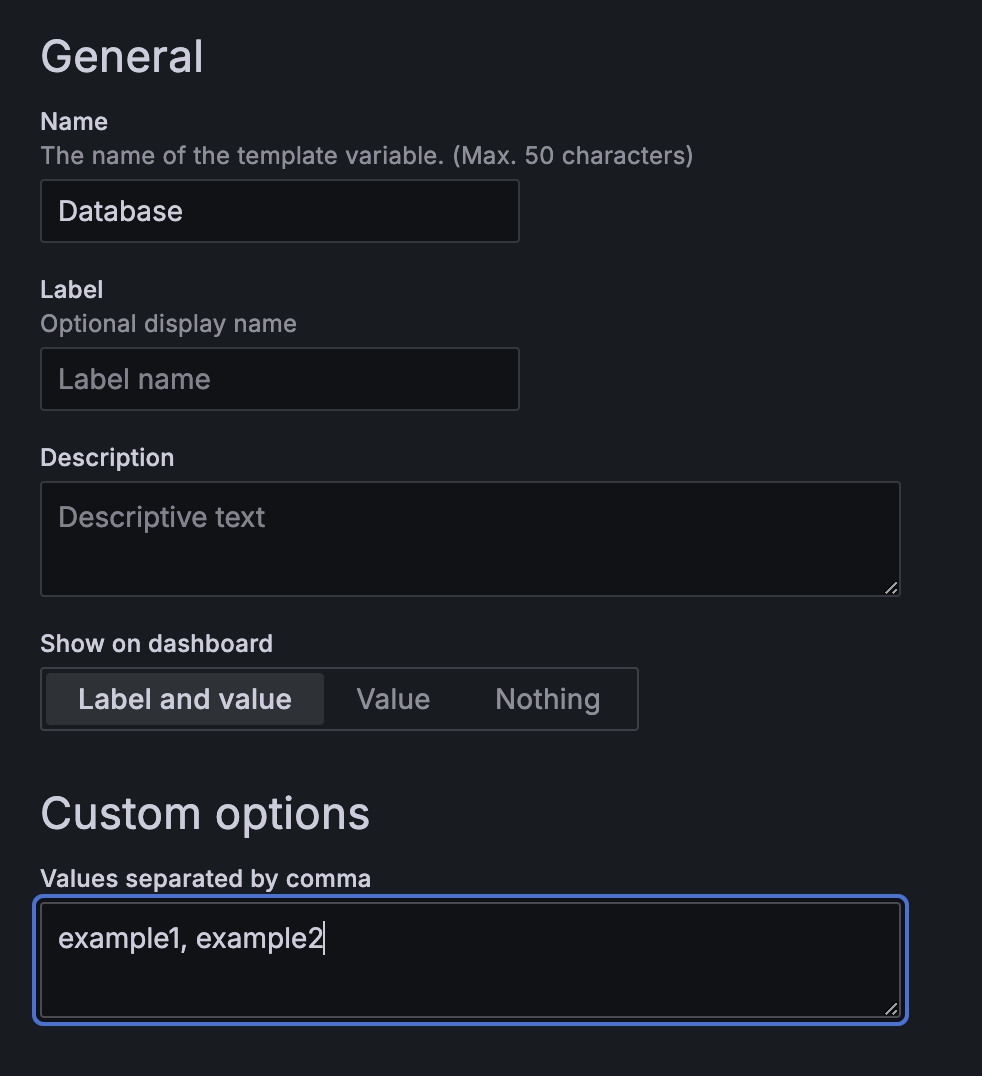Click the word example1 in values box
Screen dimensions: 982x1076
tap(119, 939)
